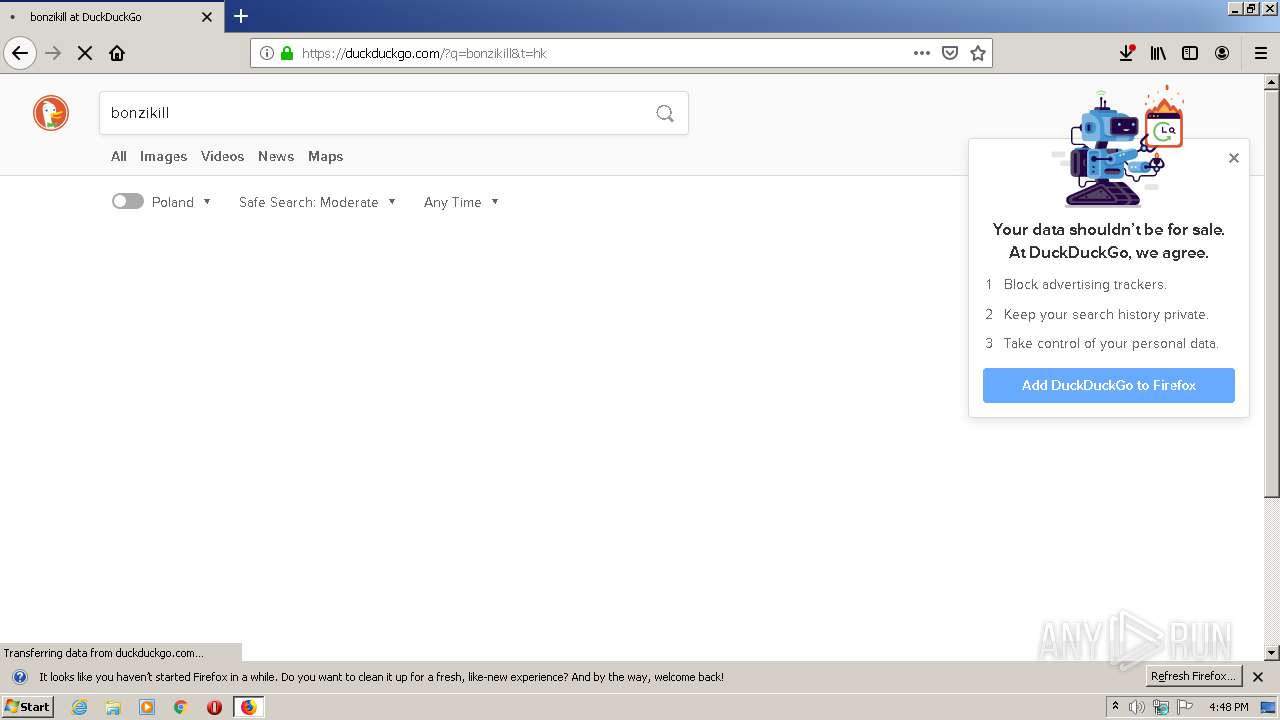The image size is (1280, 720).
Task: Open the downloads panel
Action: point(1126,53)
